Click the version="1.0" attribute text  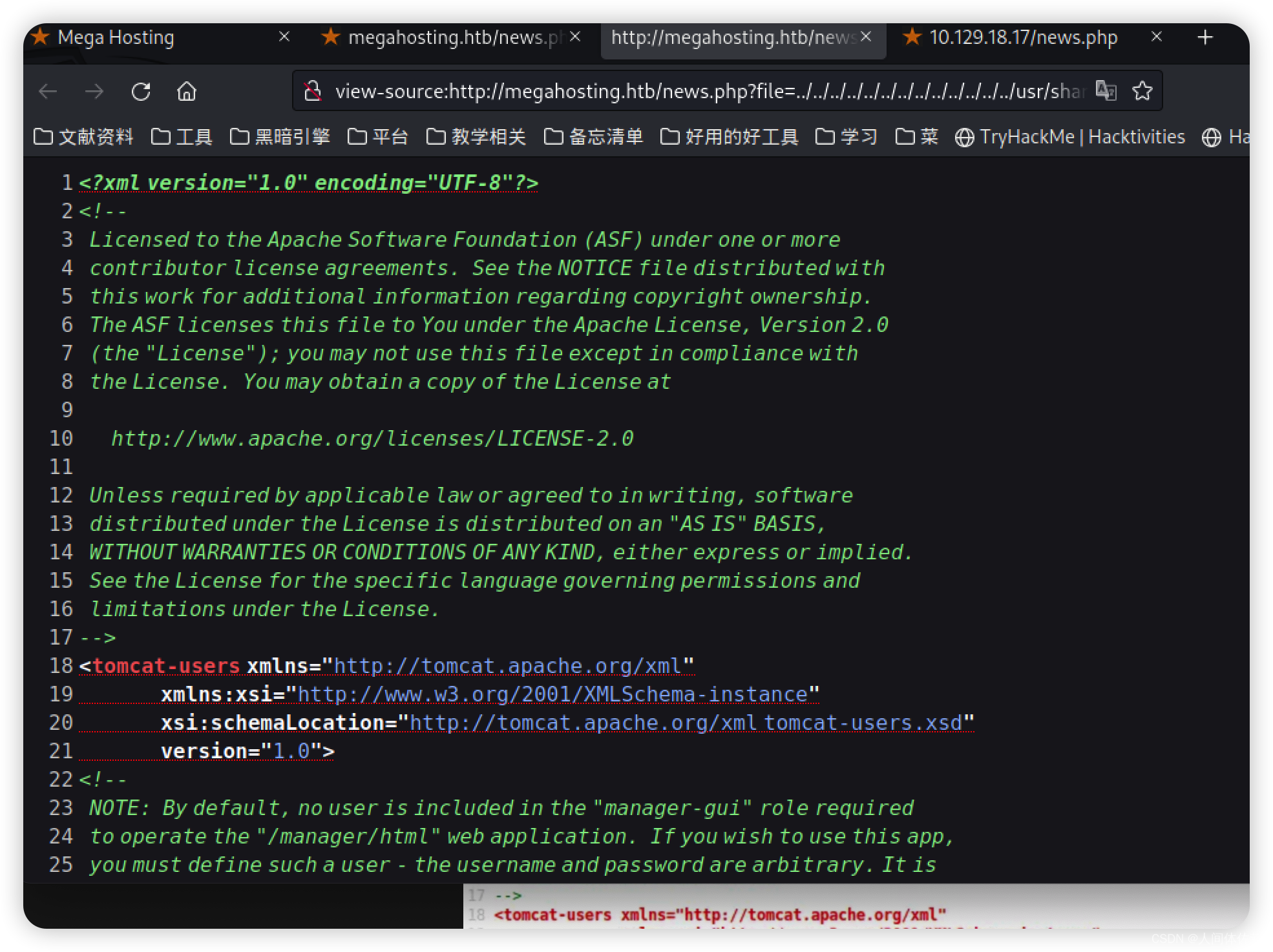[x=242, y=751]
